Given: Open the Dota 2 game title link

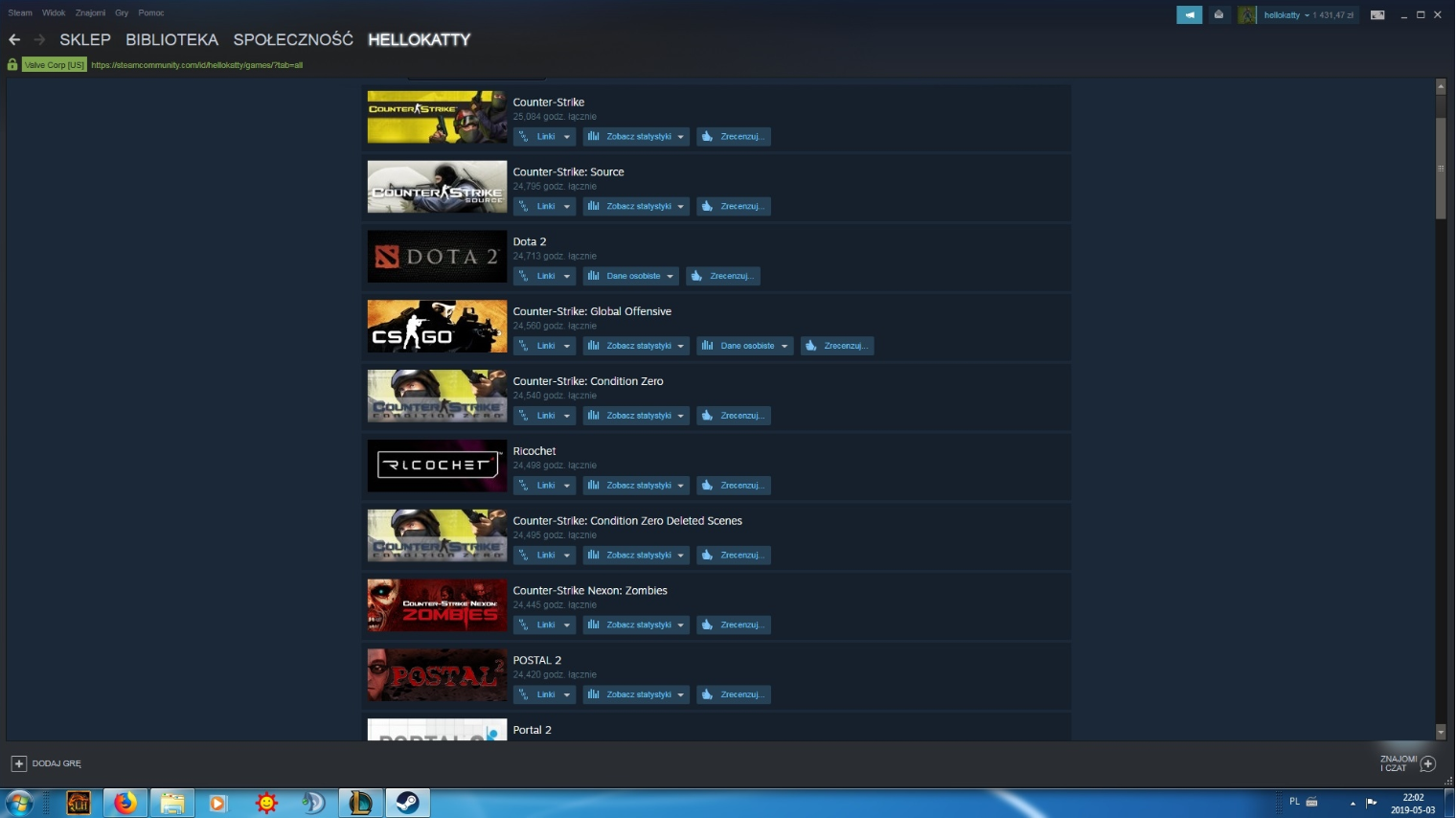Looking at the screenshot, I should tap(529, 241).
